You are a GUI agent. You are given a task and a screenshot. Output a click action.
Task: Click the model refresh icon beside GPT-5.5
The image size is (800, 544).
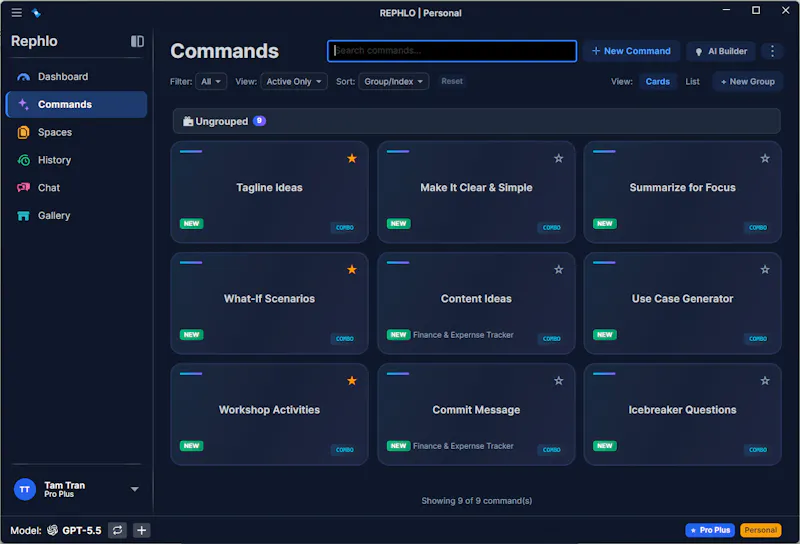[x=117, y=530]
